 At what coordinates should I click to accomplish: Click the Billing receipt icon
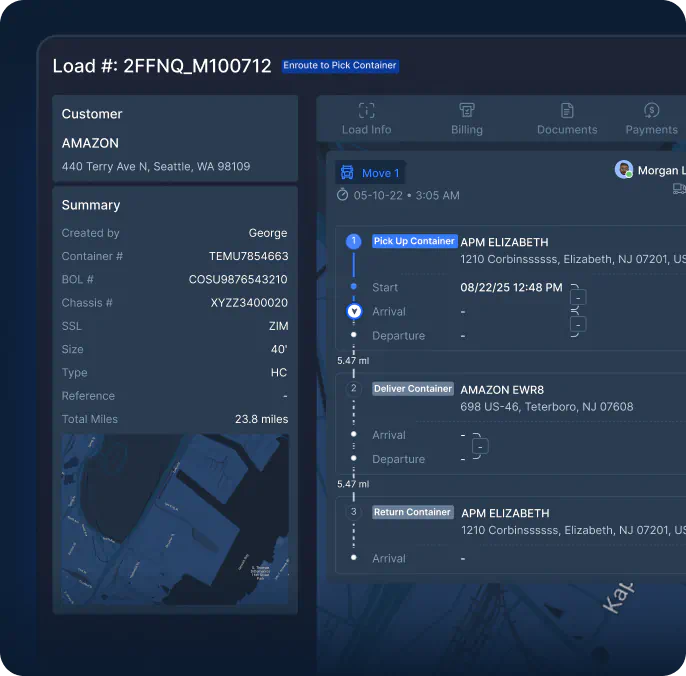coord(467,110)
